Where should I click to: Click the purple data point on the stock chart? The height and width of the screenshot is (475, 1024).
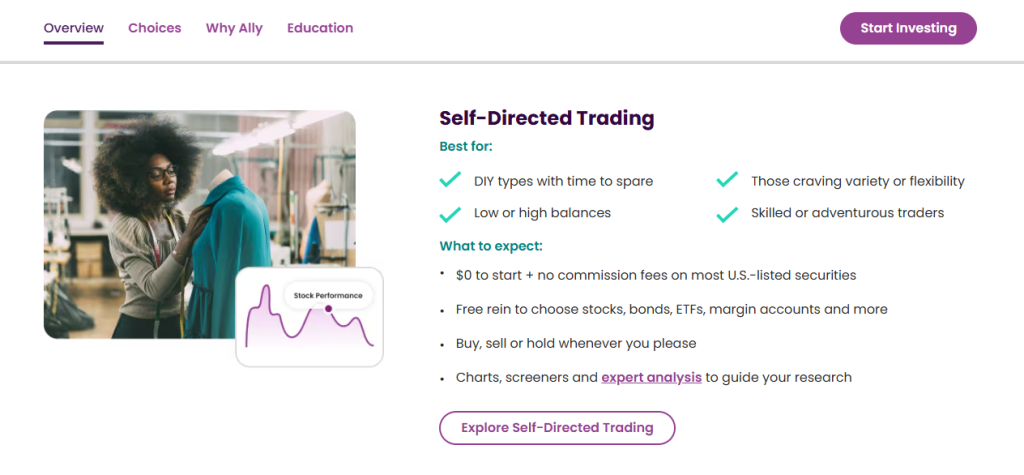click(x=328, y=309)
